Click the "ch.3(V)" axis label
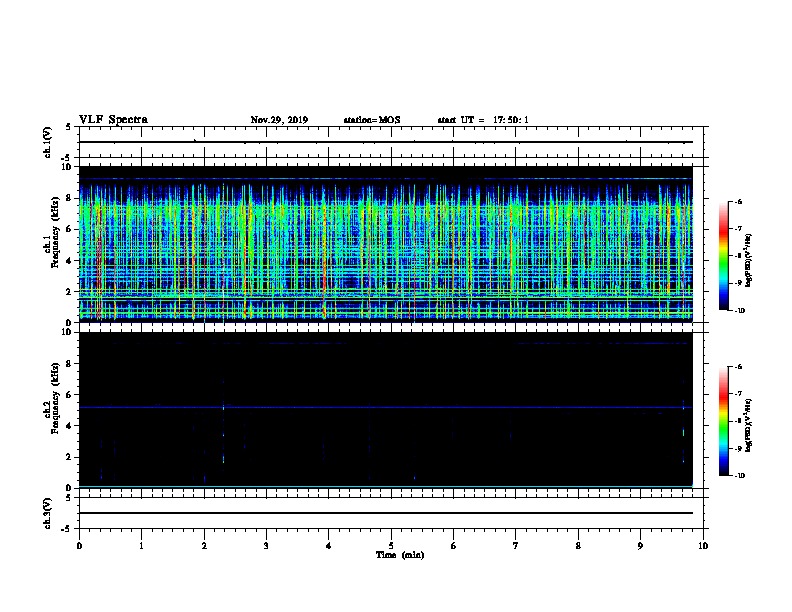The image size is (792, 612). (x=48, y=513)
